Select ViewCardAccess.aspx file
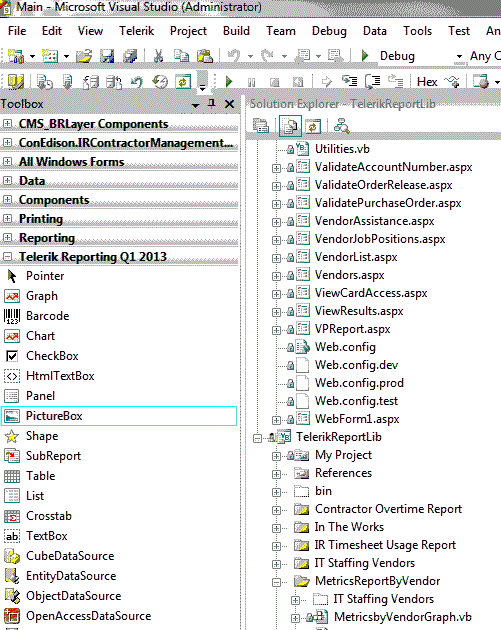The height and width of the screenshot is (630, 501). [x=371, y=293]
